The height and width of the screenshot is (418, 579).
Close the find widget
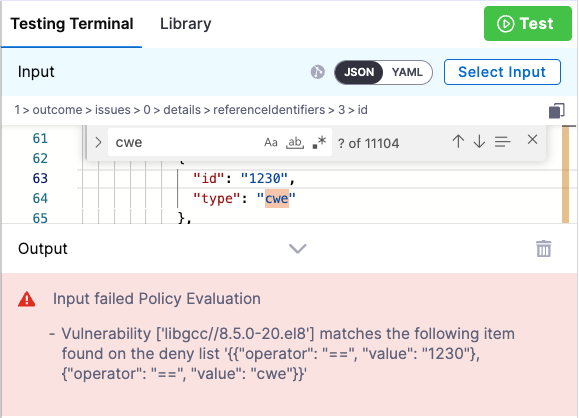click(532, 140)
